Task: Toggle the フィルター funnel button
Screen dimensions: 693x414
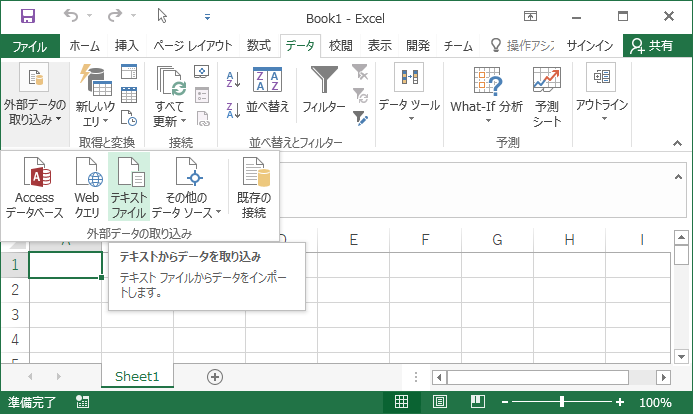Action: point(324,91)
